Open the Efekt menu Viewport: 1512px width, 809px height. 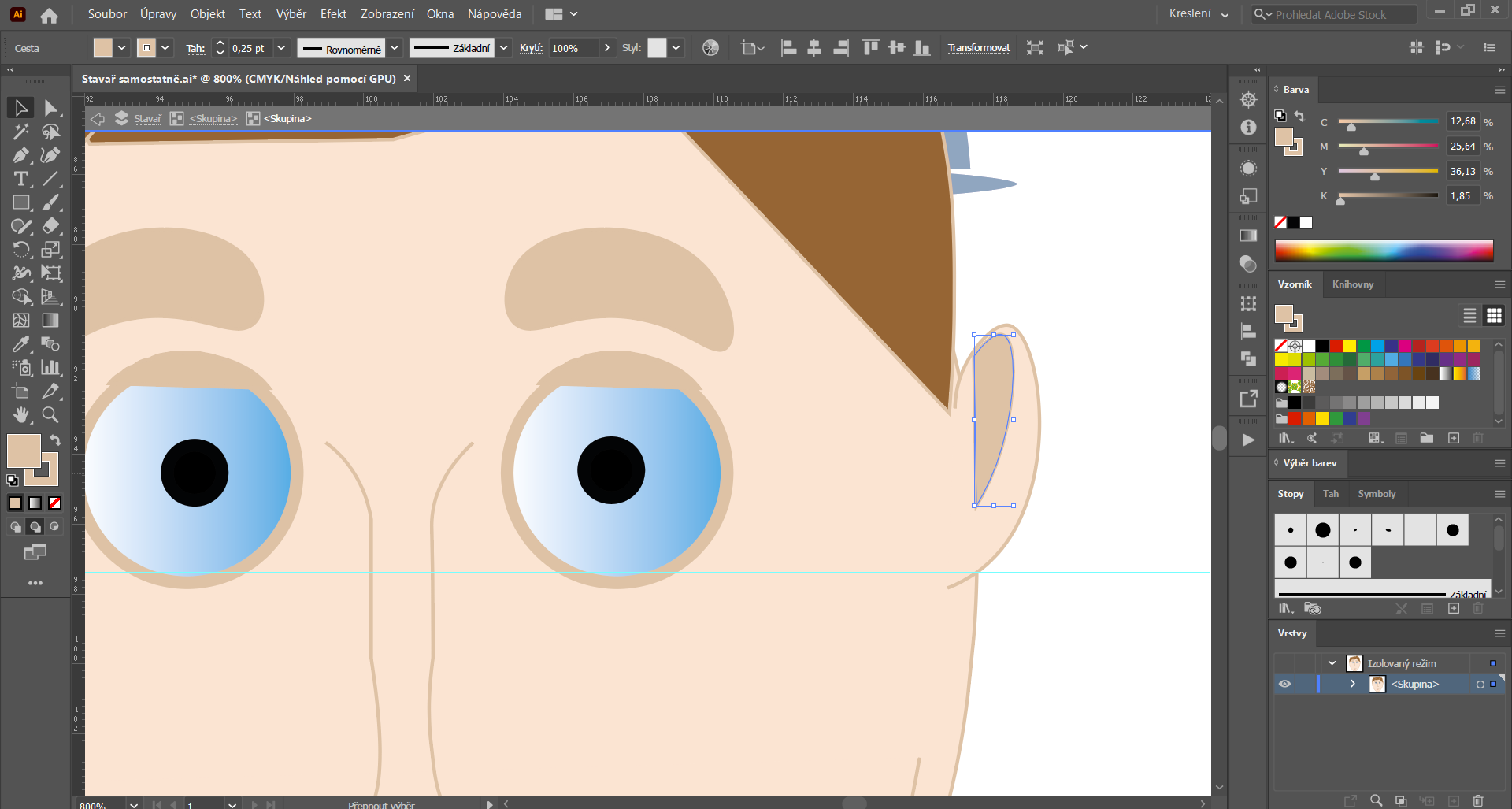click(x=333, y=13)
